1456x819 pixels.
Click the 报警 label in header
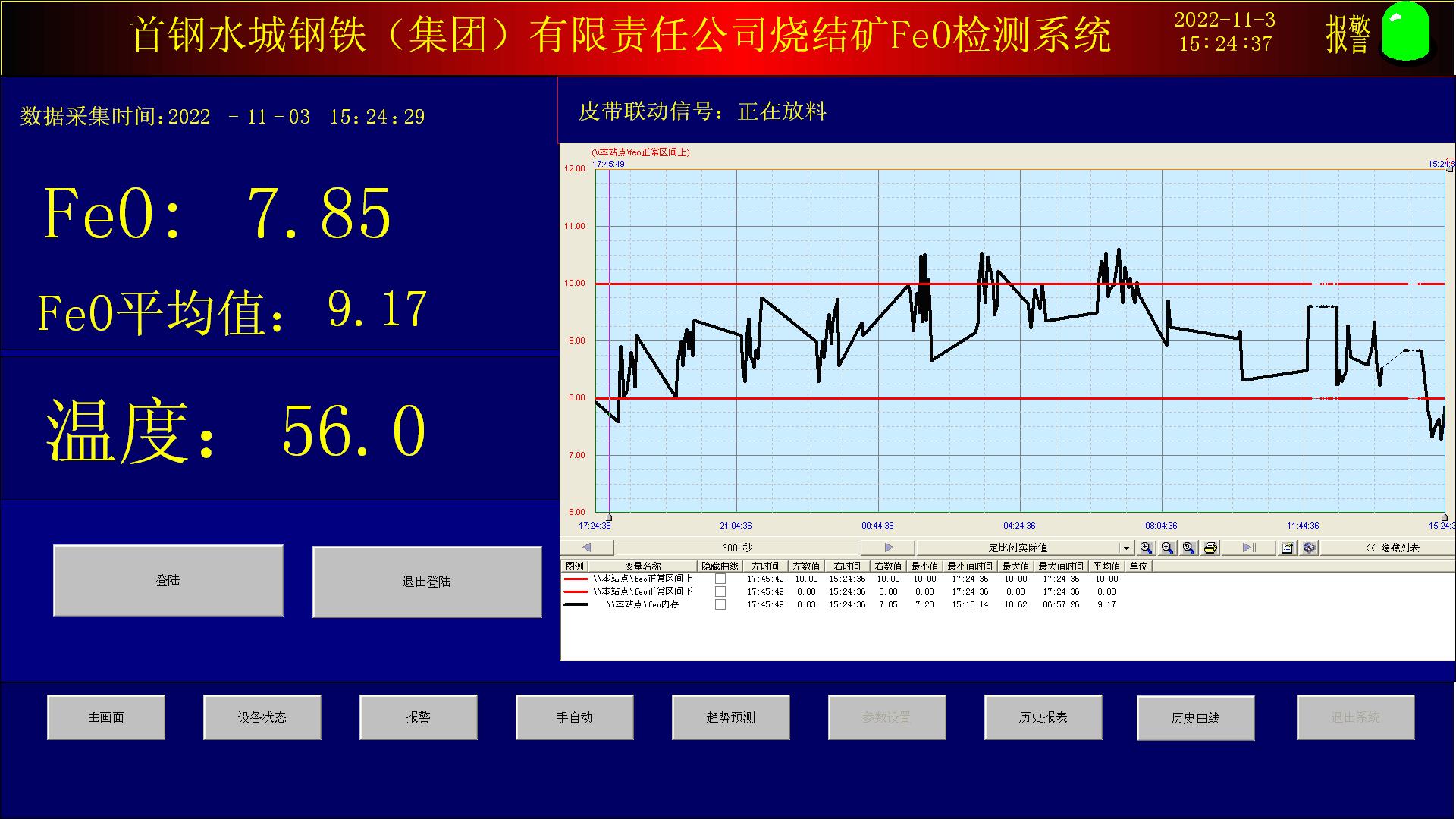click(x=1348, y=34)
